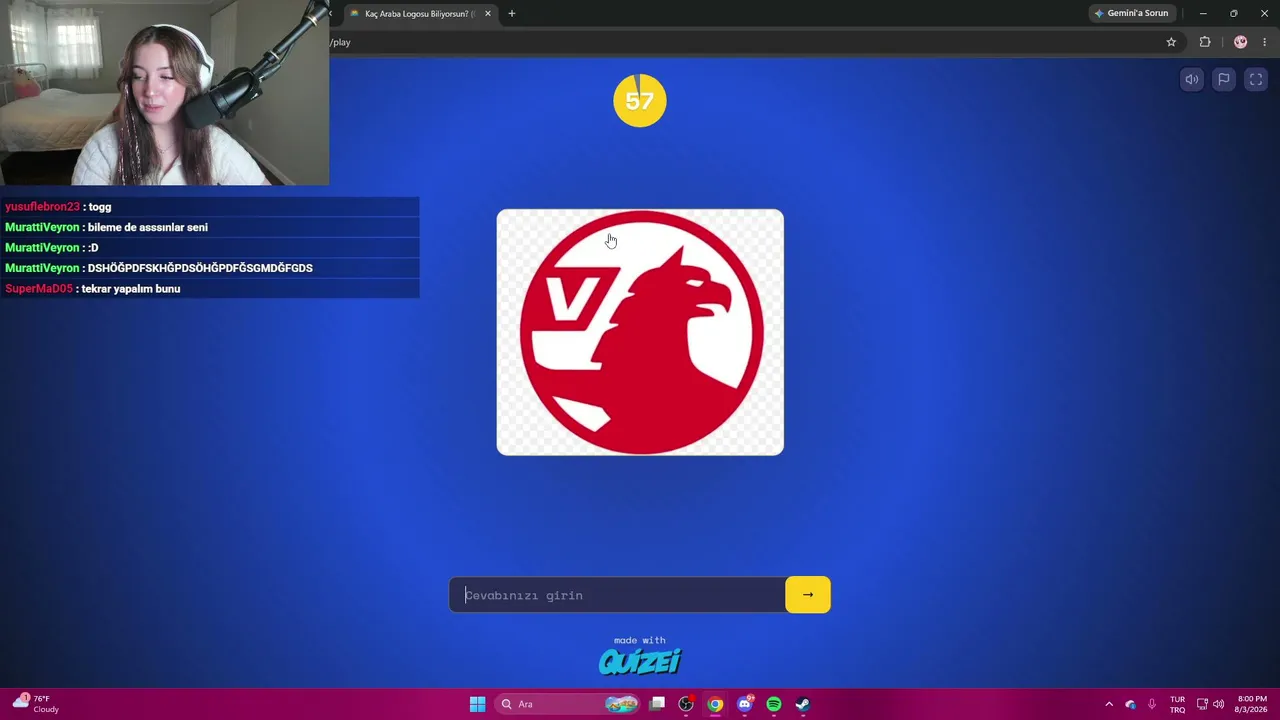Click the taskbar Ara search box

(x=568, y=704)
